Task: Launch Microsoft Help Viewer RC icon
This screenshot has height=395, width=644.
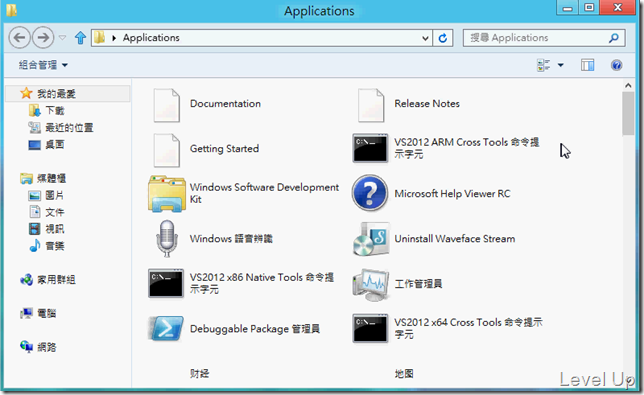Action: click(370, 193)
